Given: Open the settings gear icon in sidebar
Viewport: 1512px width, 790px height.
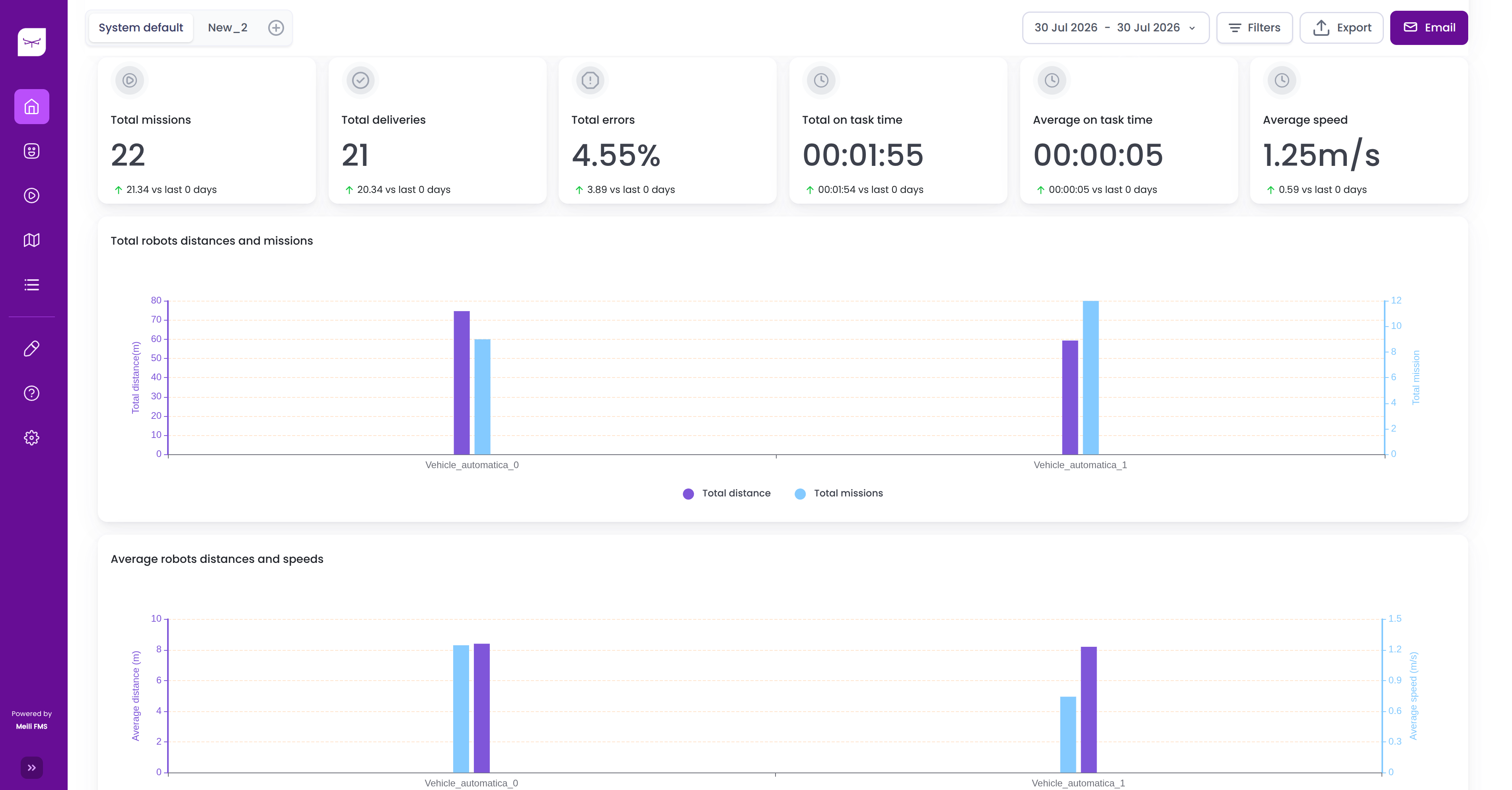Looking at the screenshot, I should 32,438.
